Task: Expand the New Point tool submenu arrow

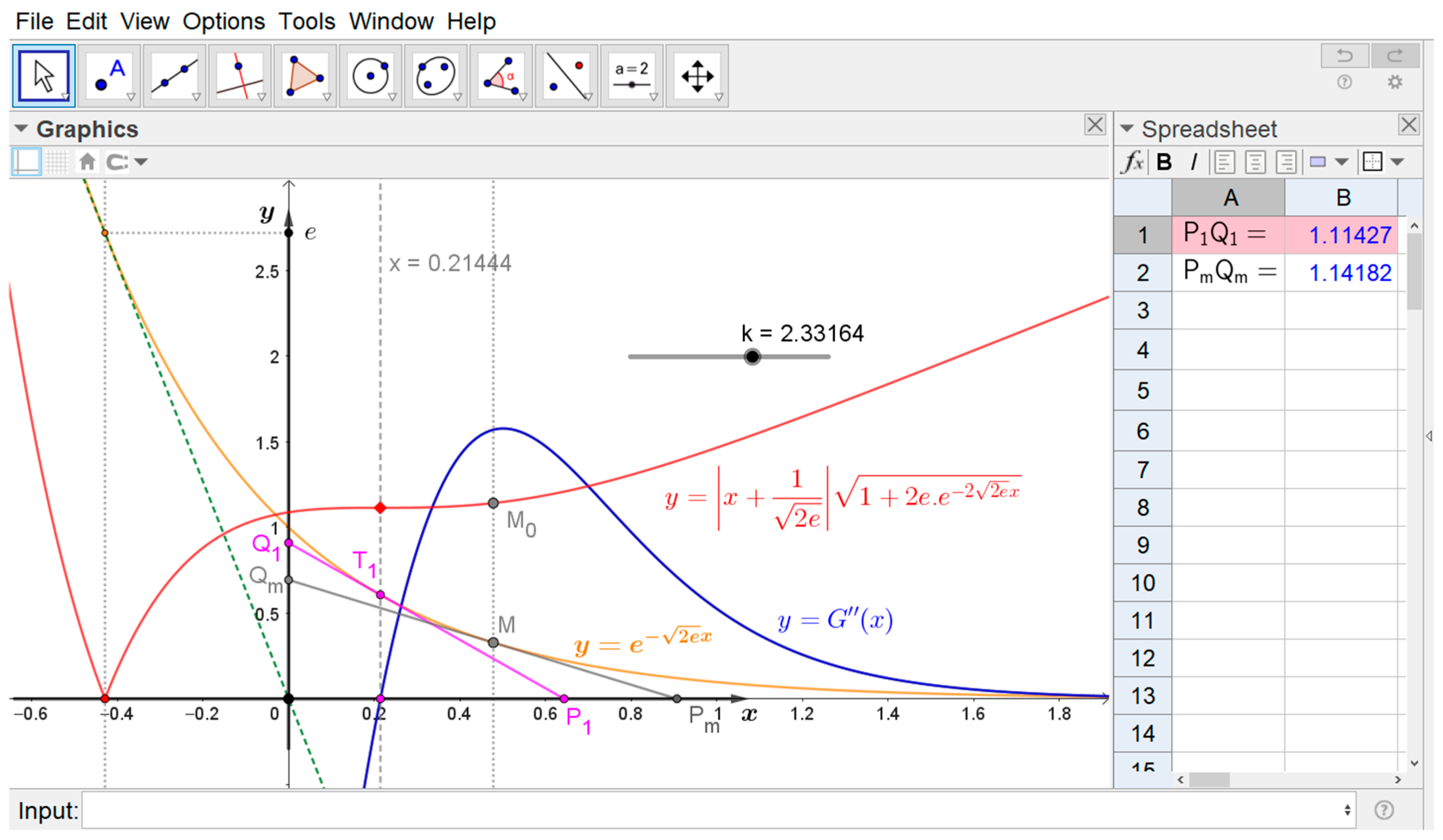Action: [x=131, y=97]
